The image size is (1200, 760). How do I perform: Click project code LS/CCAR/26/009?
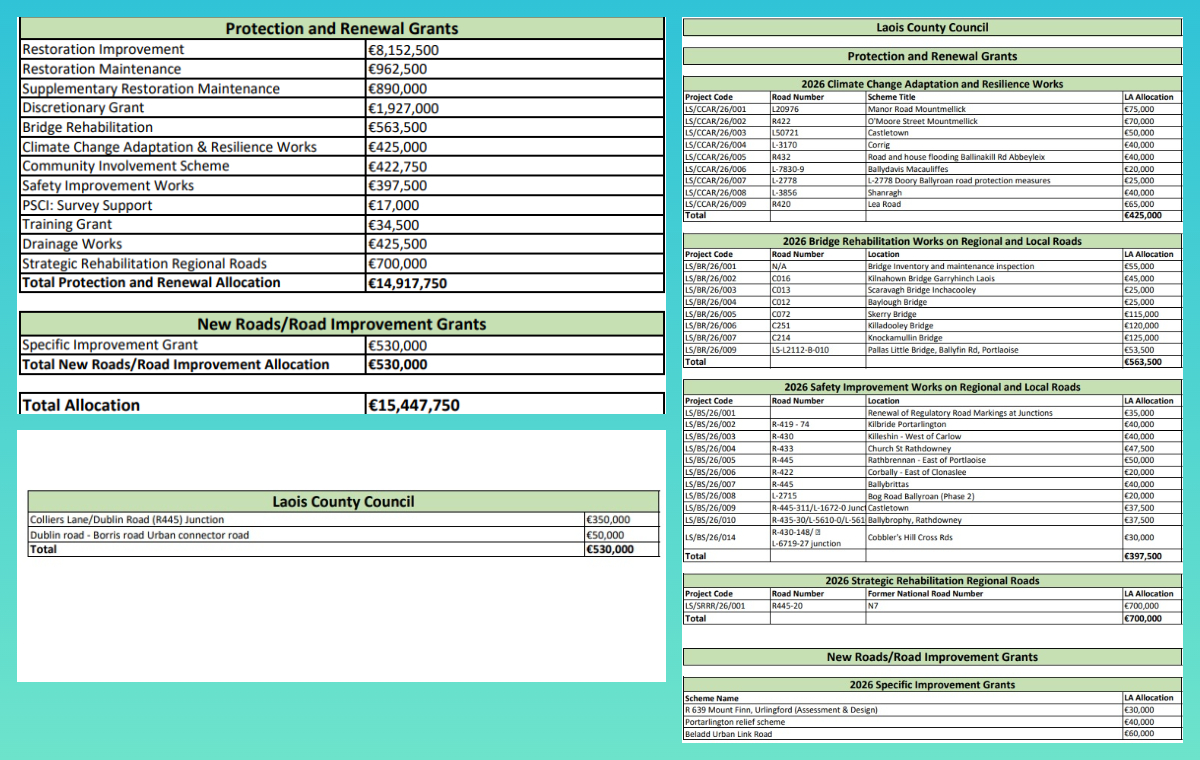tap(715, 203)
